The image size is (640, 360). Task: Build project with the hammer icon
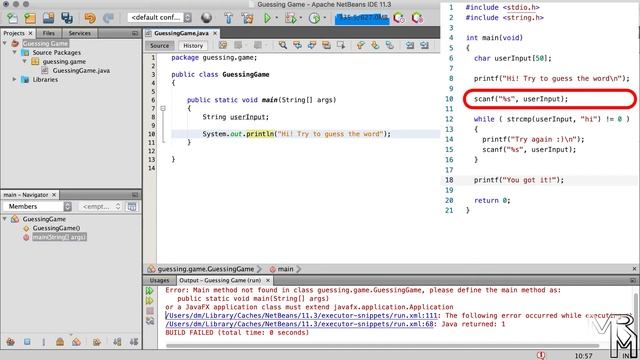pos(229,18)
